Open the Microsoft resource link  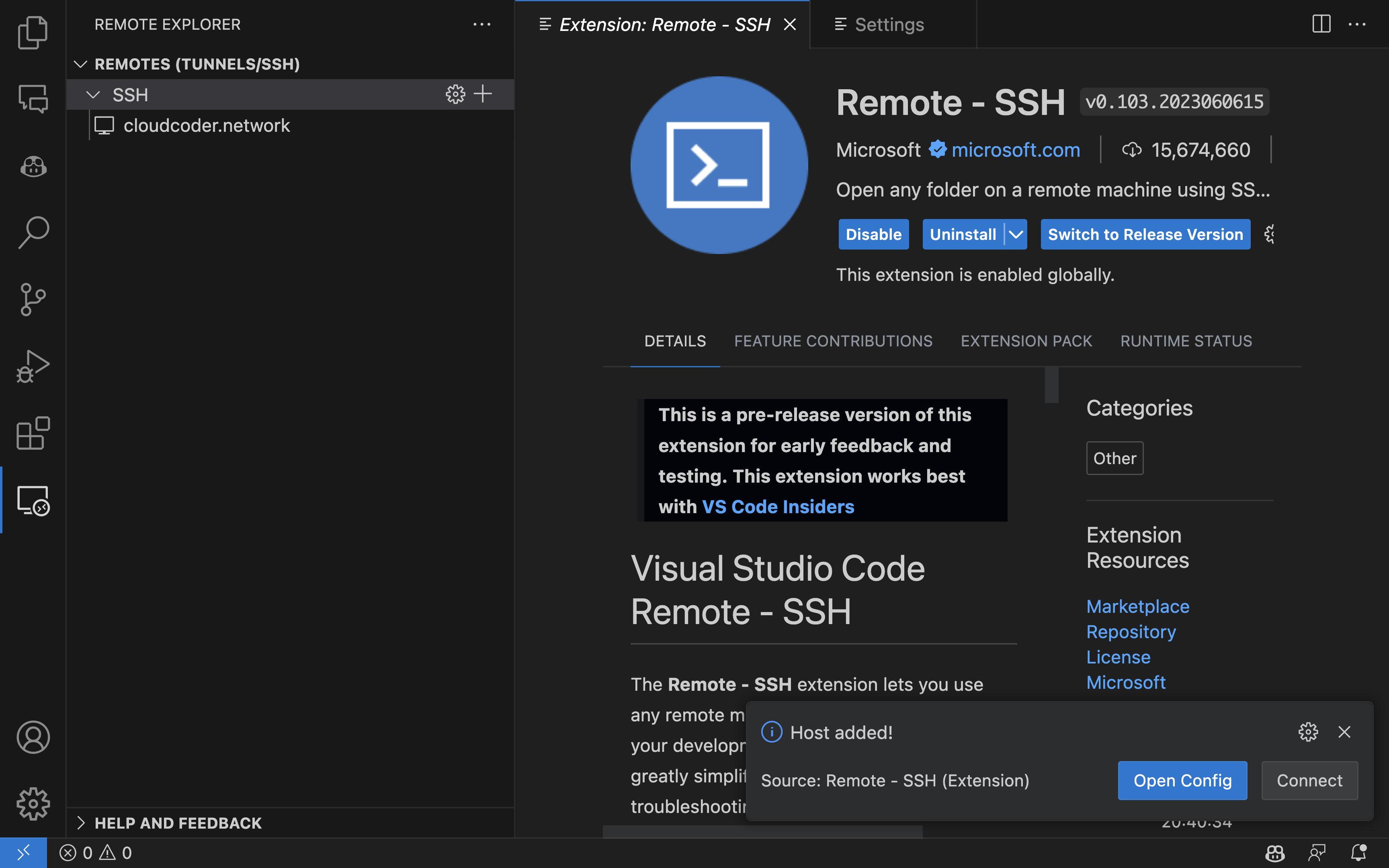(x=1126, y=682)
